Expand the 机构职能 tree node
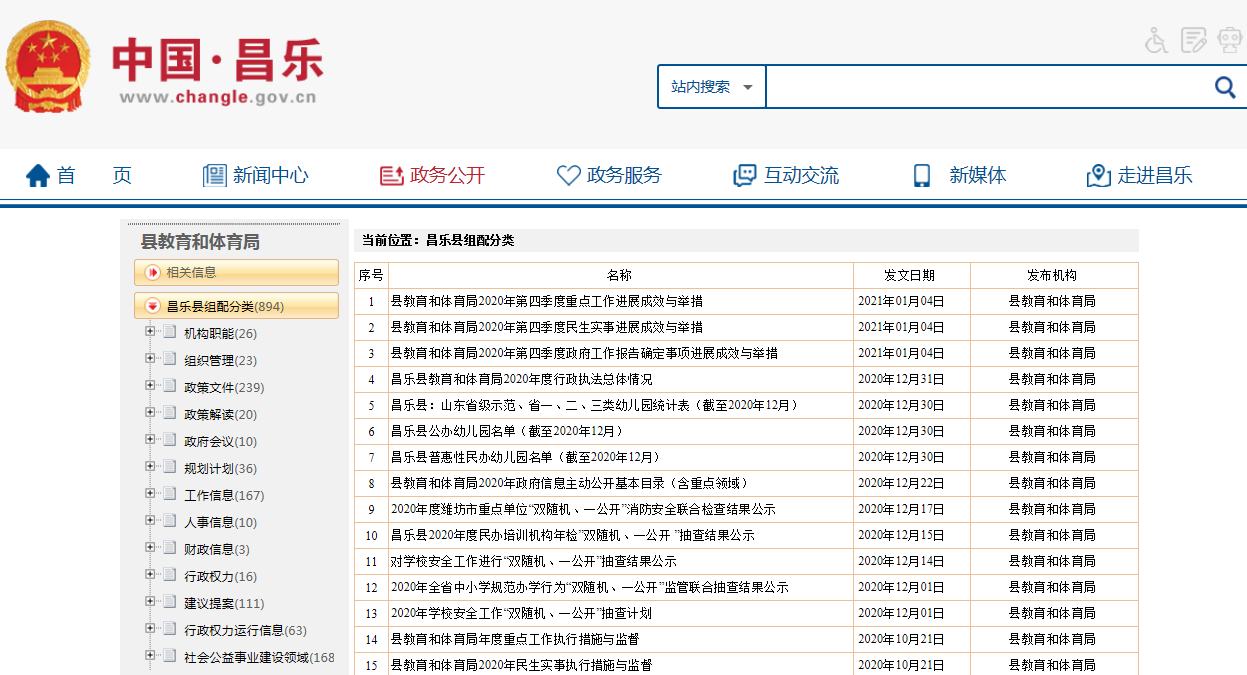Viewport: 1247px width, 675px height. [150, 332]
